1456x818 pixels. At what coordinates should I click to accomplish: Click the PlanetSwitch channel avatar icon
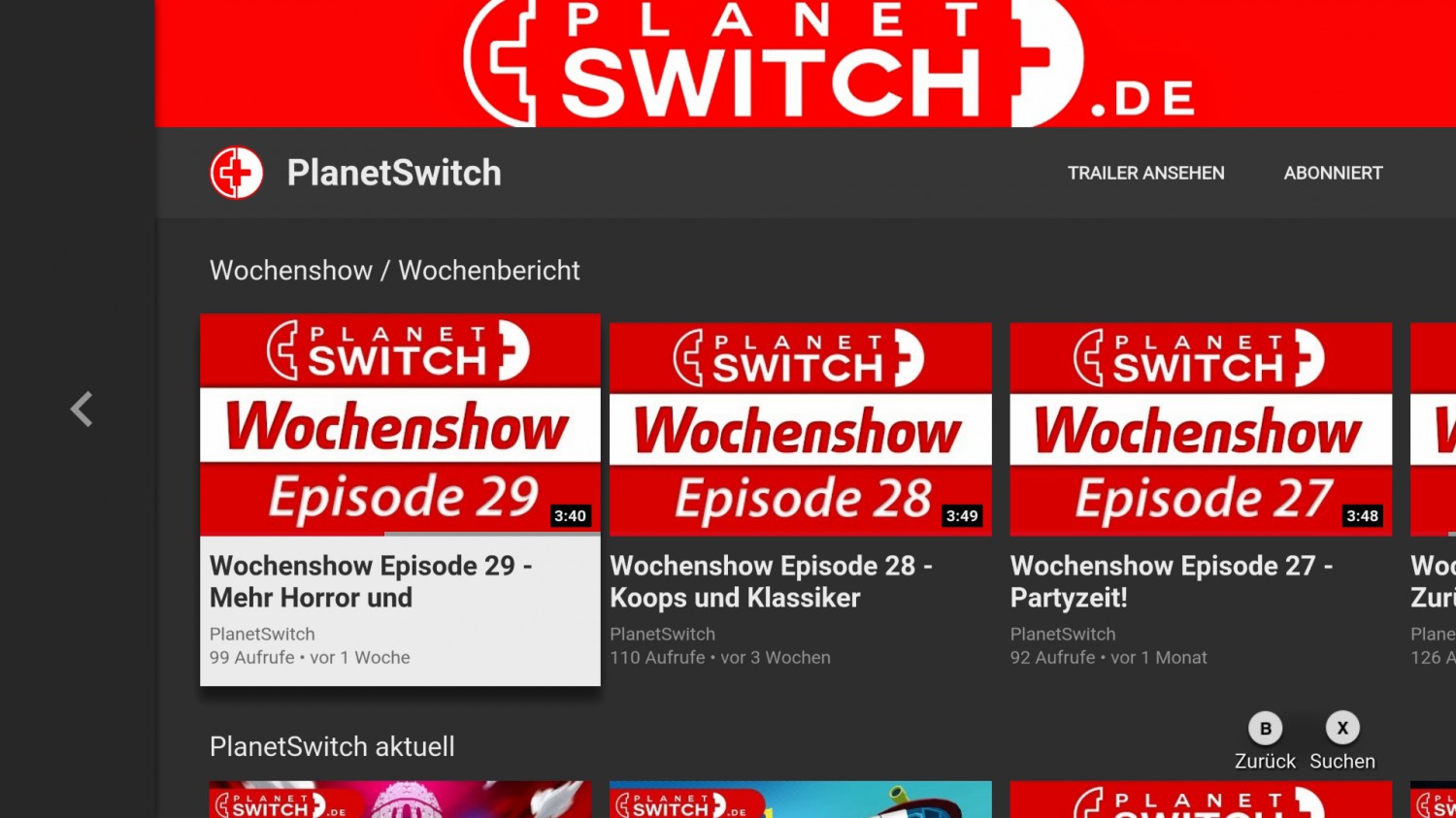tap(237, 173)
